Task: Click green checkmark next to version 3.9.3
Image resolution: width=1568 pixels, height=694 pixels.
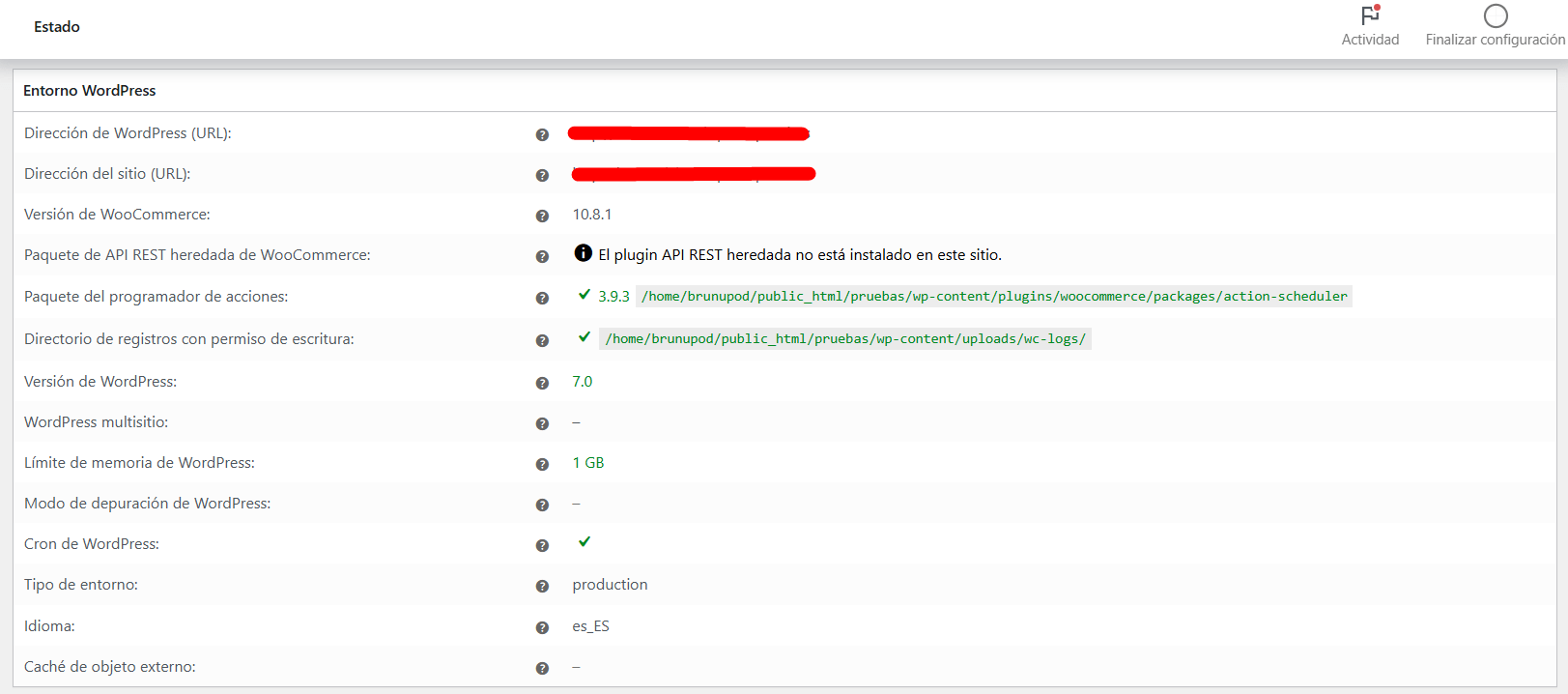Action: (x=584, y=295)
